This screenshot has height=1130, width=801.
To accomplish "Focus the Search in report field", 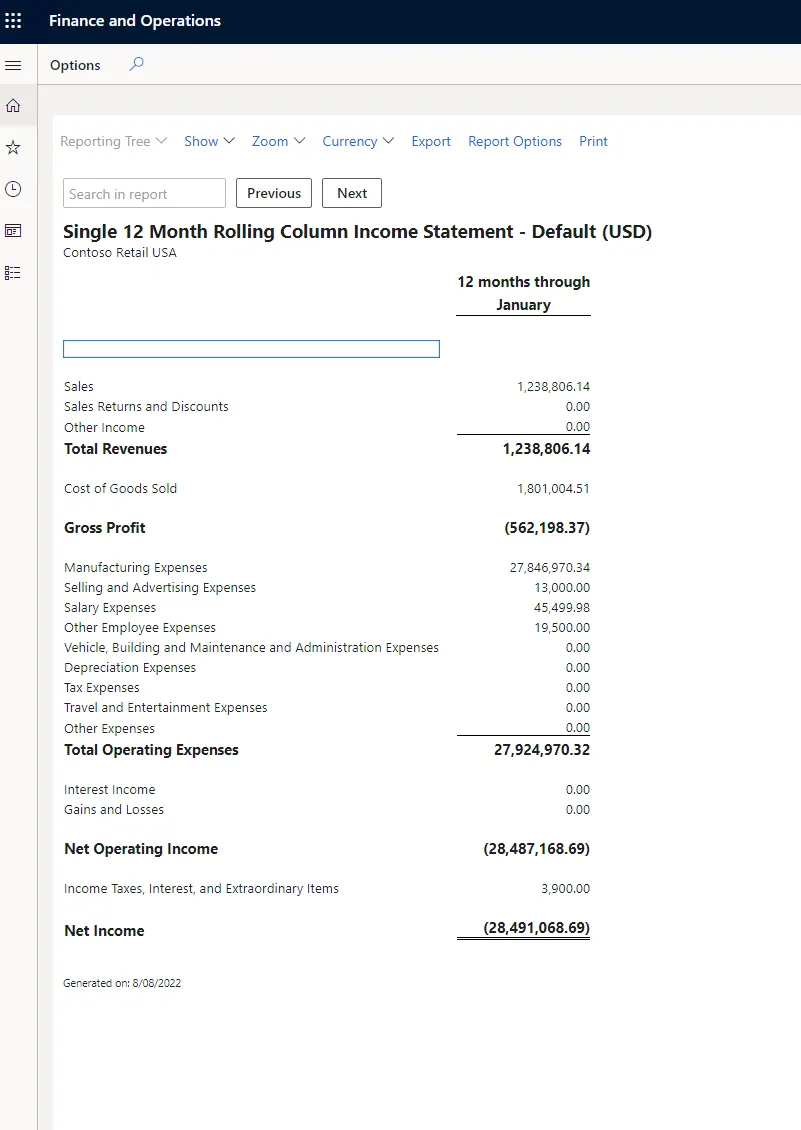I will [x=145, y=194].
